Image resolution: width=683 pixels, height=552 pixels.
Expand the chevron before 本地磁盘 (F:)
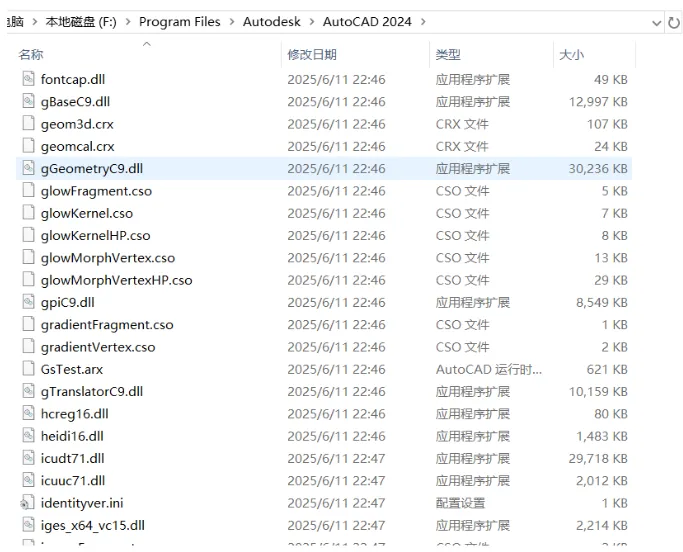point(35,21)
